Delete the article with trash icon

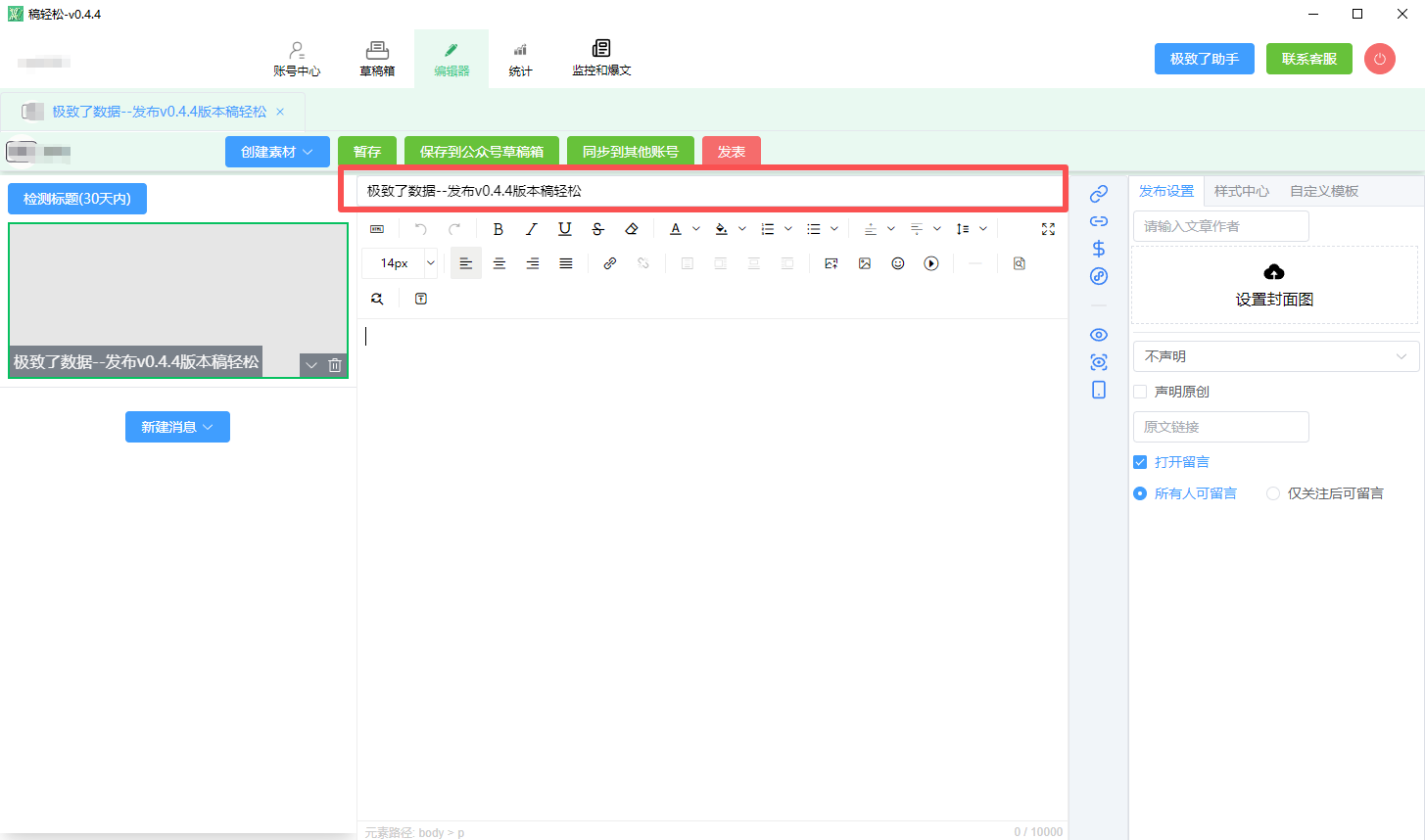(335, 365)
